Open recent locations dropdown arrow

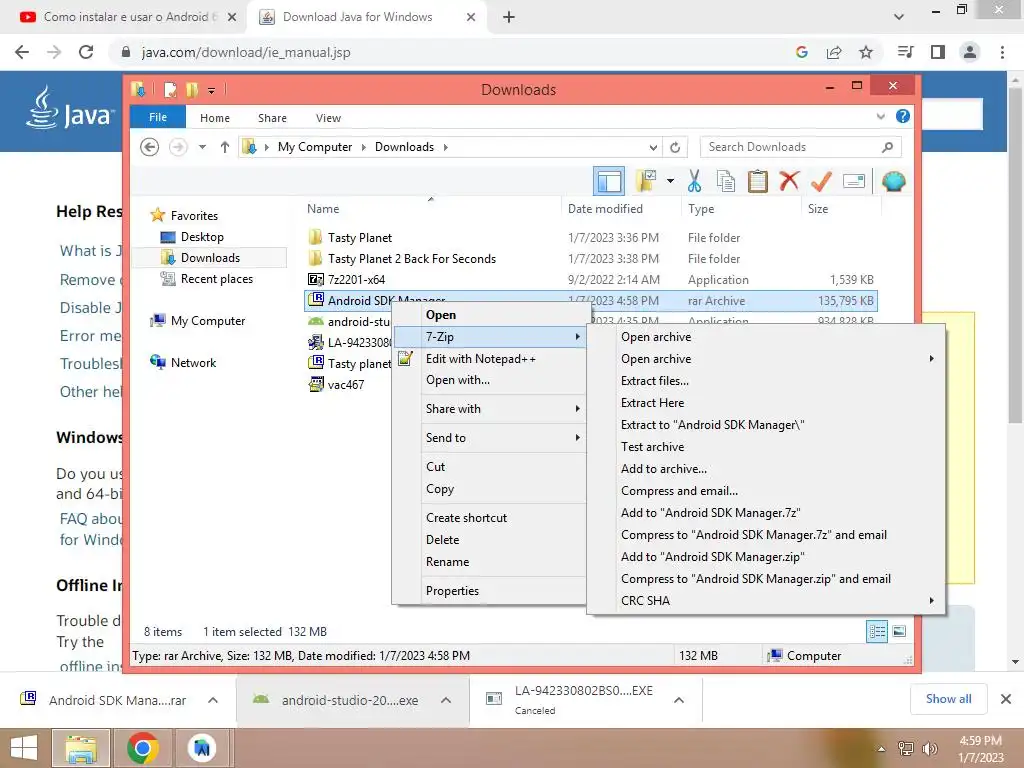click(202, 147)
